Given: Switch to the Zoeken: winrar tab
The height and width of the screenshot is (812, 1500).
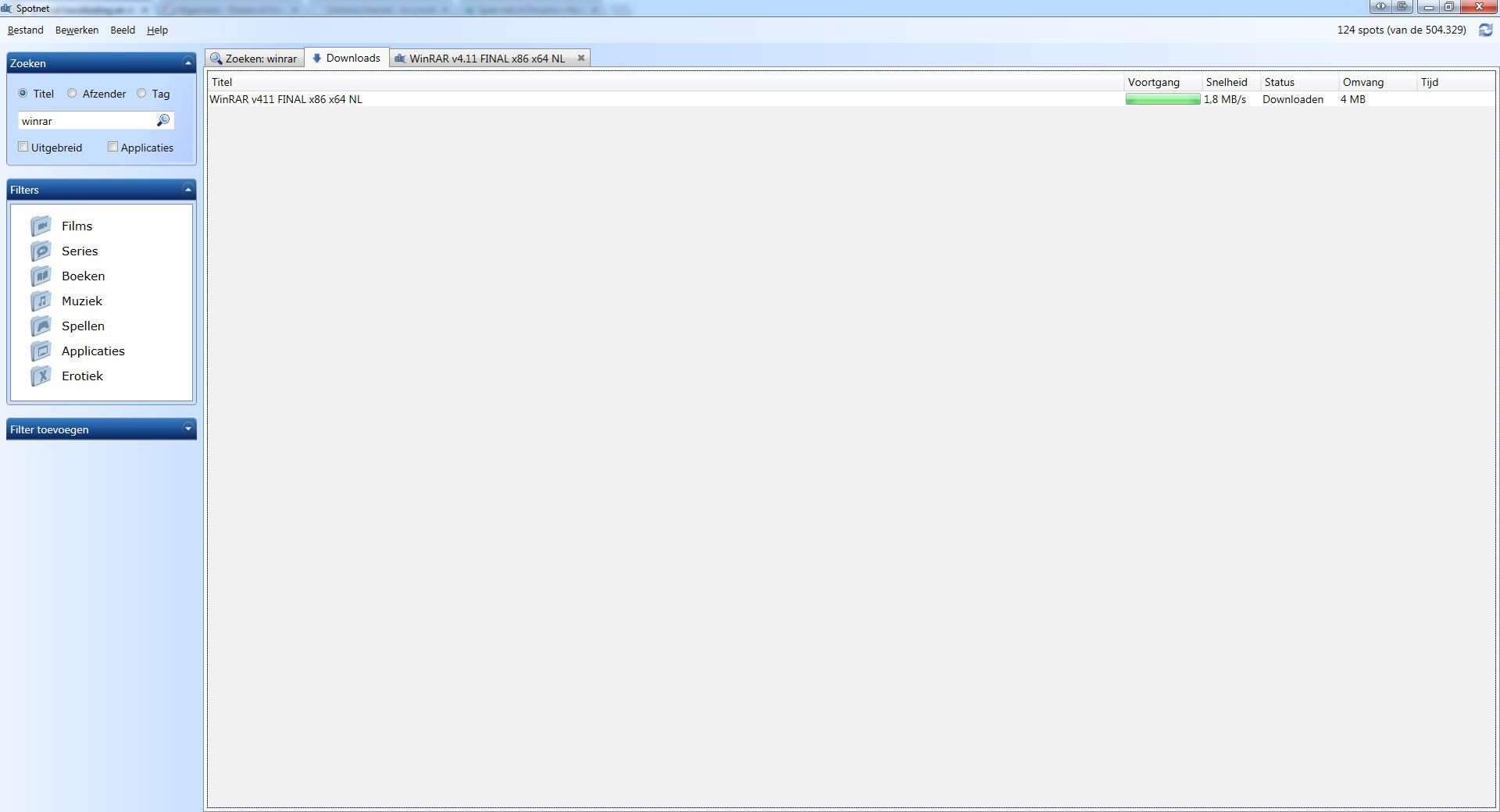Looking at the screenshot, I should click(x=254, y=58).
